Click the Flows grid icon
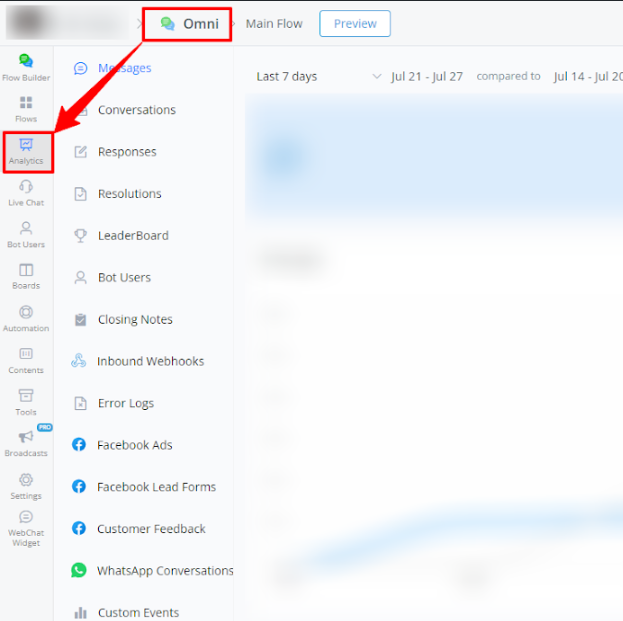The image size is (623, 621). (x=26, y=108)
